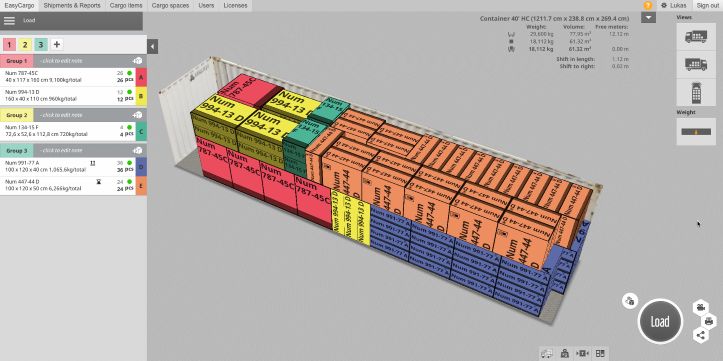Click the 36 pcs count for Num 991-77 A
The image size is (723, 361).
[x=125, y=170]
